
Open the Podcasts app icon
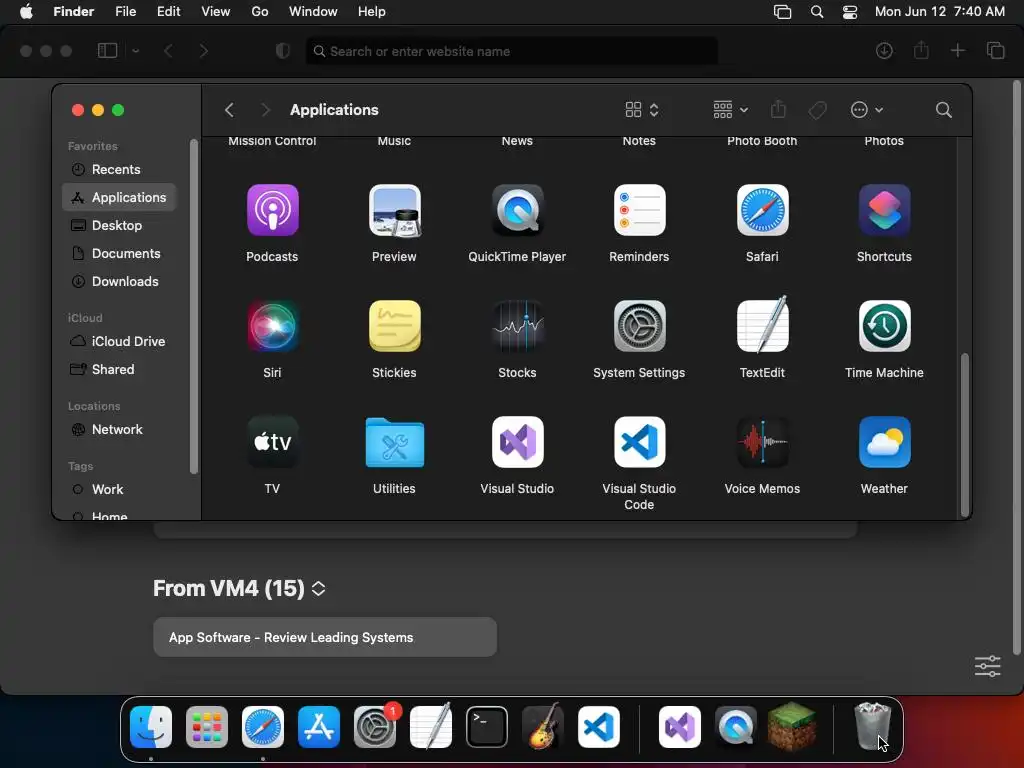272,210
